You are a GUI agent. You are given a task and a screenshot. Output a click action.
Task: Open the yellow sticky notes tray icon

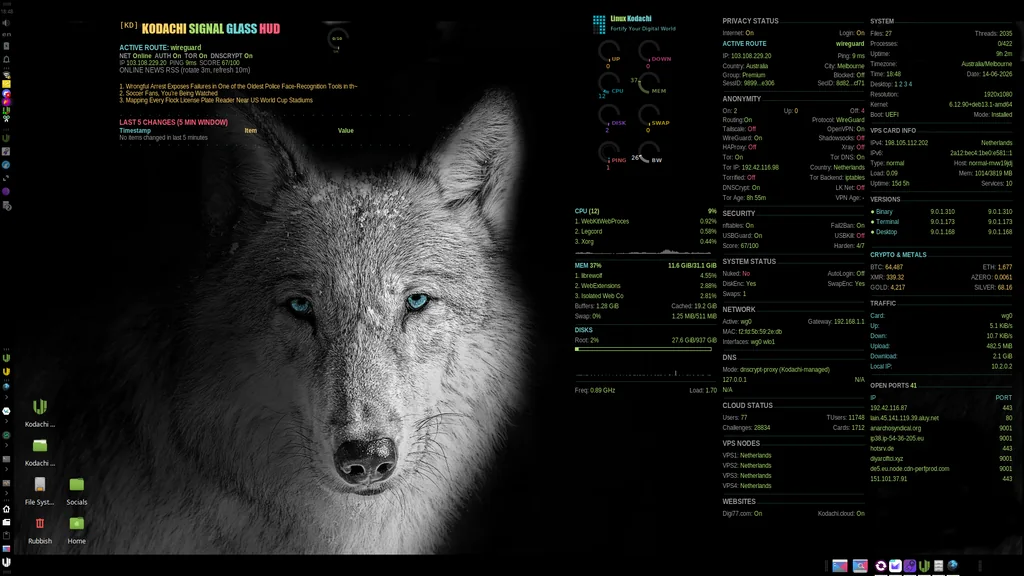[7, 84]
